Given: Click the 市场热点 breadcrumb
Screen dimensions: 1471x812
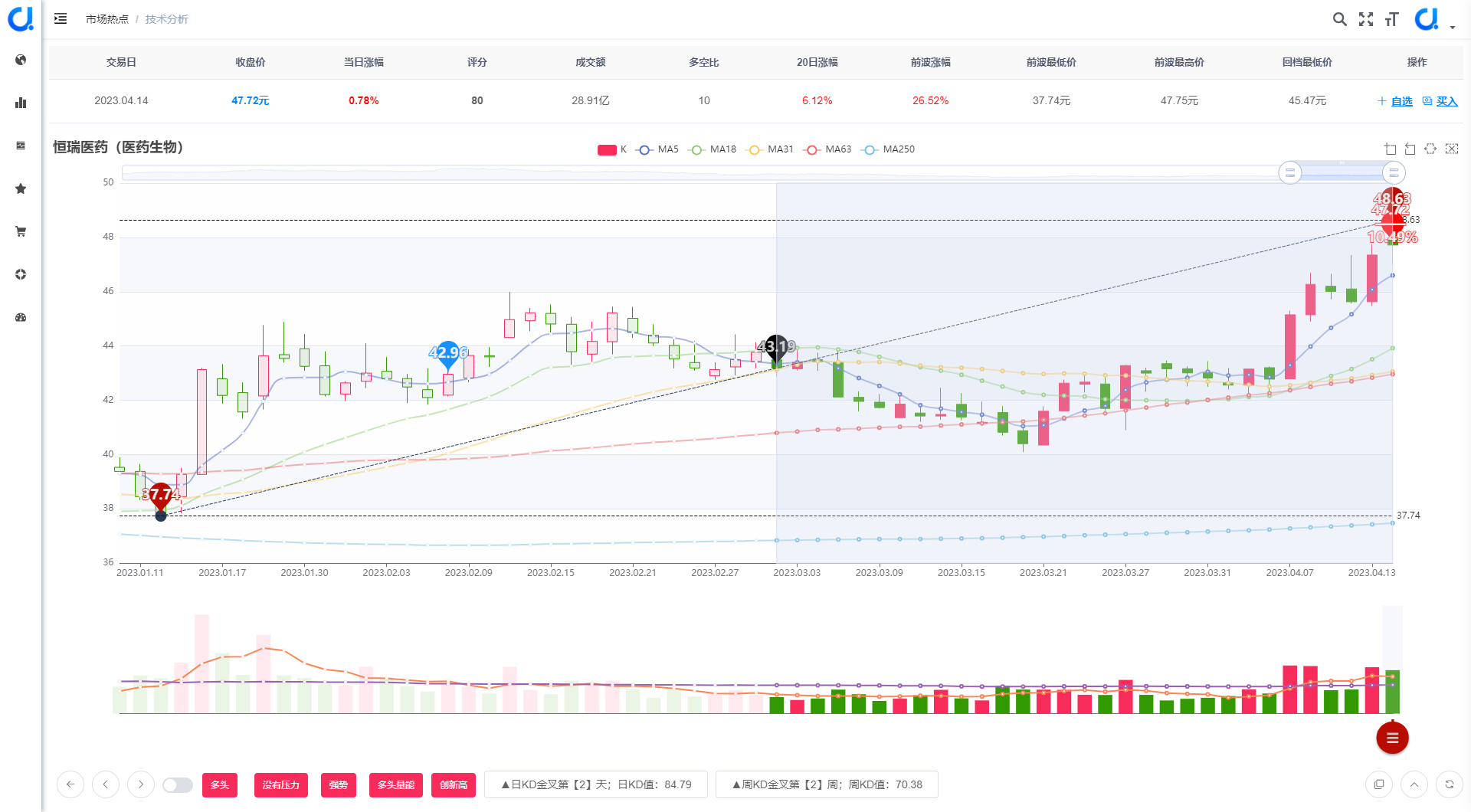Looking at the screenshot, I should 107,19.
